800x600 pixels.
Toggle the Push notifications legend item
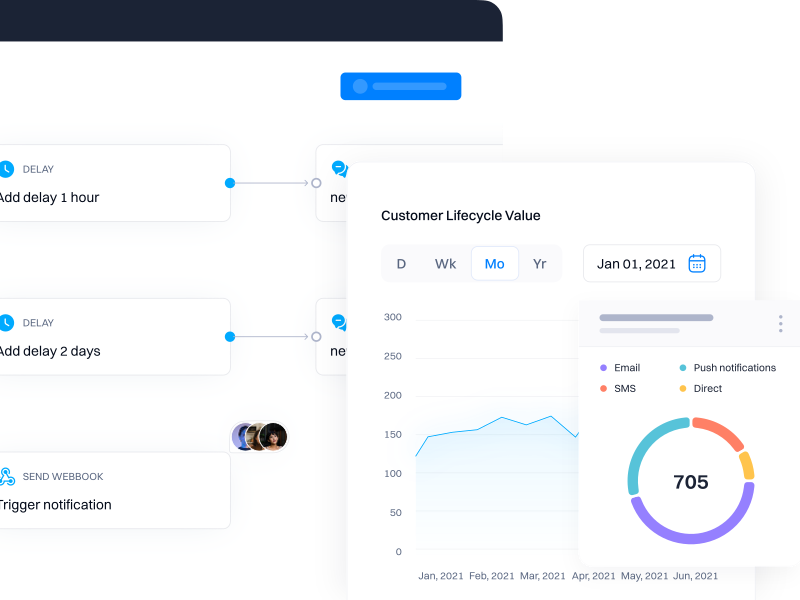(x=734, y=368)
